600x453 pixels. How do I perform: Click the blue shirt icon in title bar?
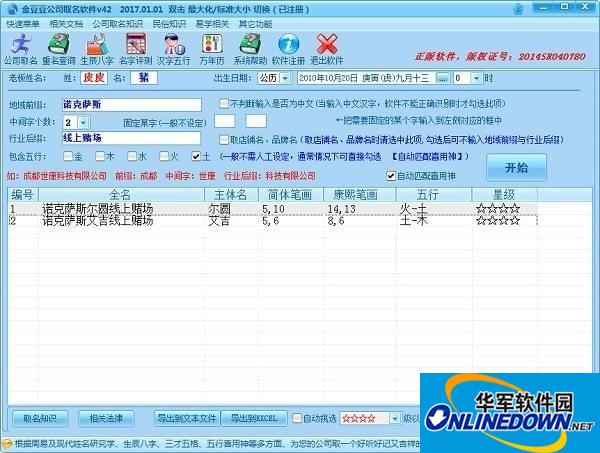[518, 9]
